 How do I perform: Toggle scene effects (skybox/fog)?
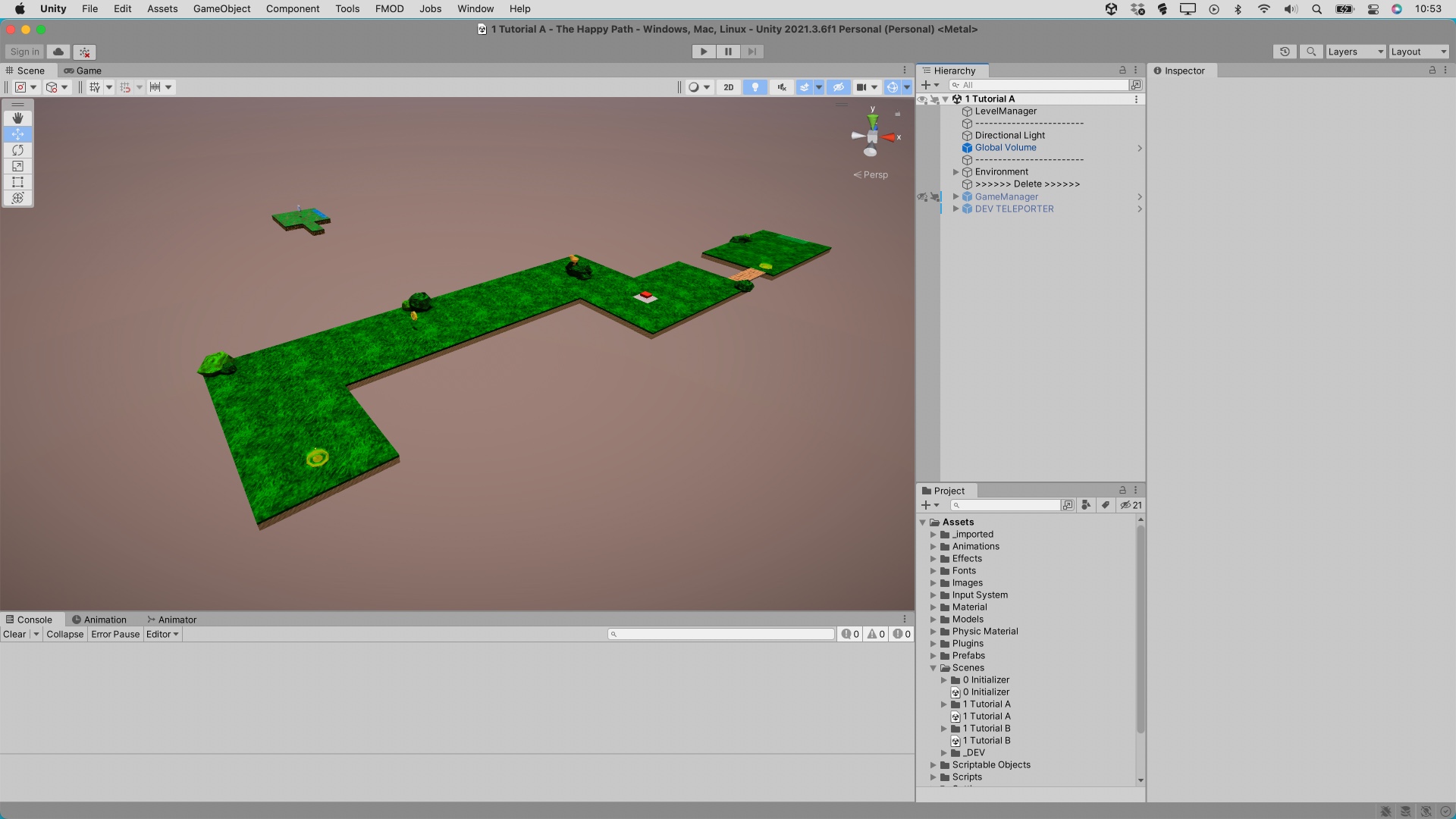coord(805,87)
